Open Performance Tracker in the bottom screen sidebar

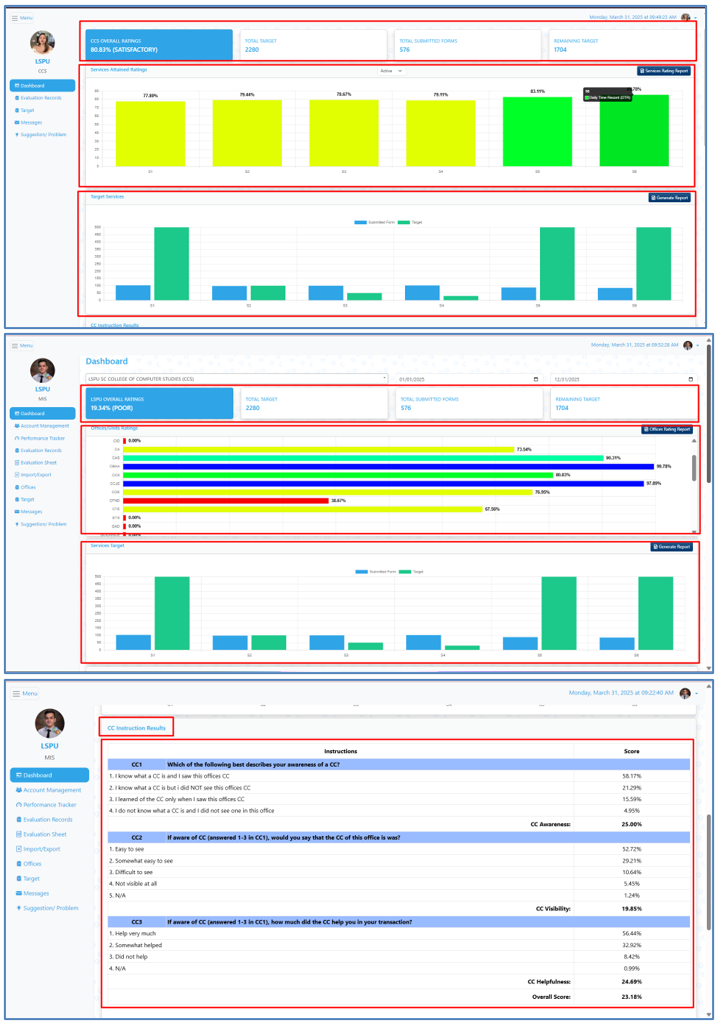(x=49, y=804)
